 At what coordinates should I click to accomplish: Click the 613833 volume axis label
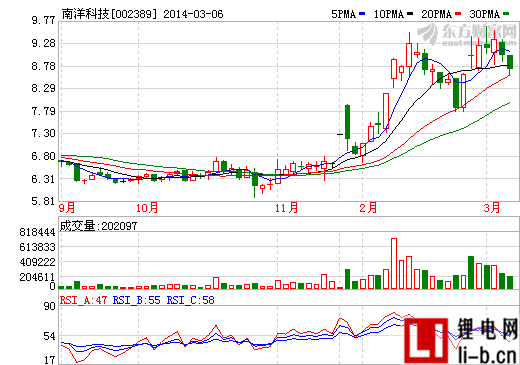pos(37,247)
